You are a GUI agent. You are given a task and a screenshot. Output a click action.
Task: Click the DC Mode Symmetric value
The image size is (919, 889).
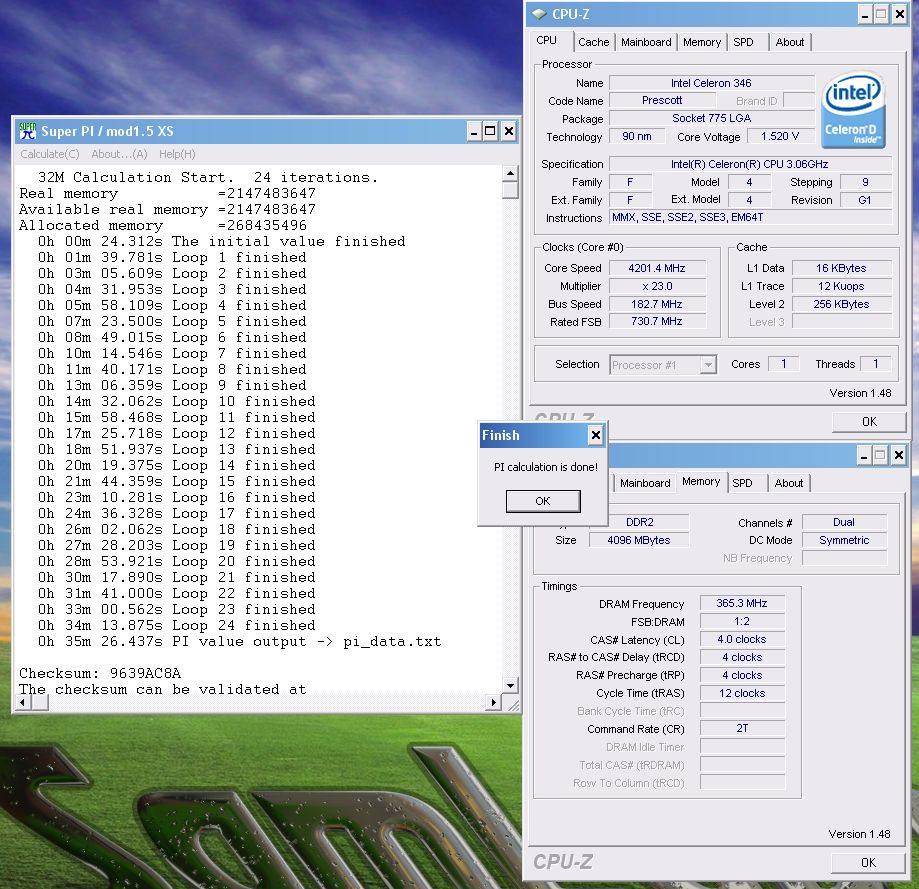pyautogui.click(x=844, y=540)
